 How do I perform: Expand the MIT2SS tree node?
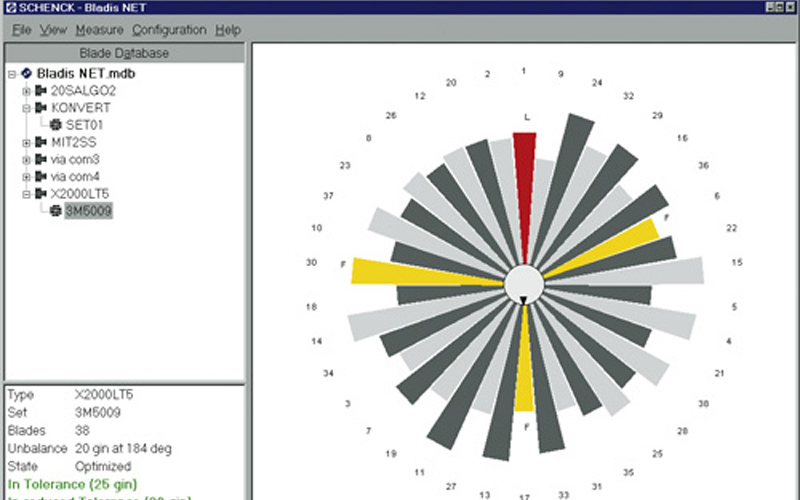pos(27,143)
